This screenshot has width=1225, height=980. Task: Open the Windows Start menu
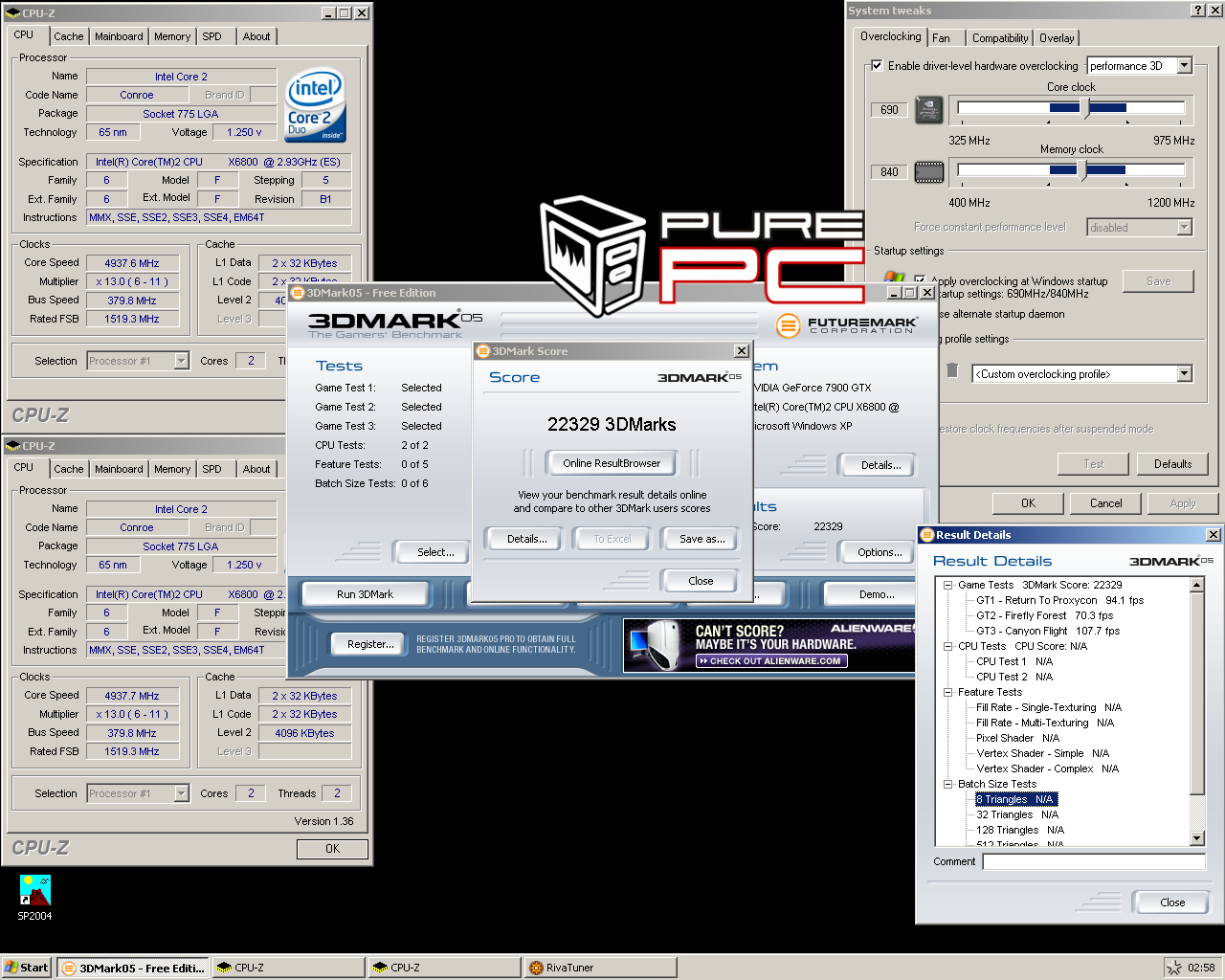pos(27,968)
